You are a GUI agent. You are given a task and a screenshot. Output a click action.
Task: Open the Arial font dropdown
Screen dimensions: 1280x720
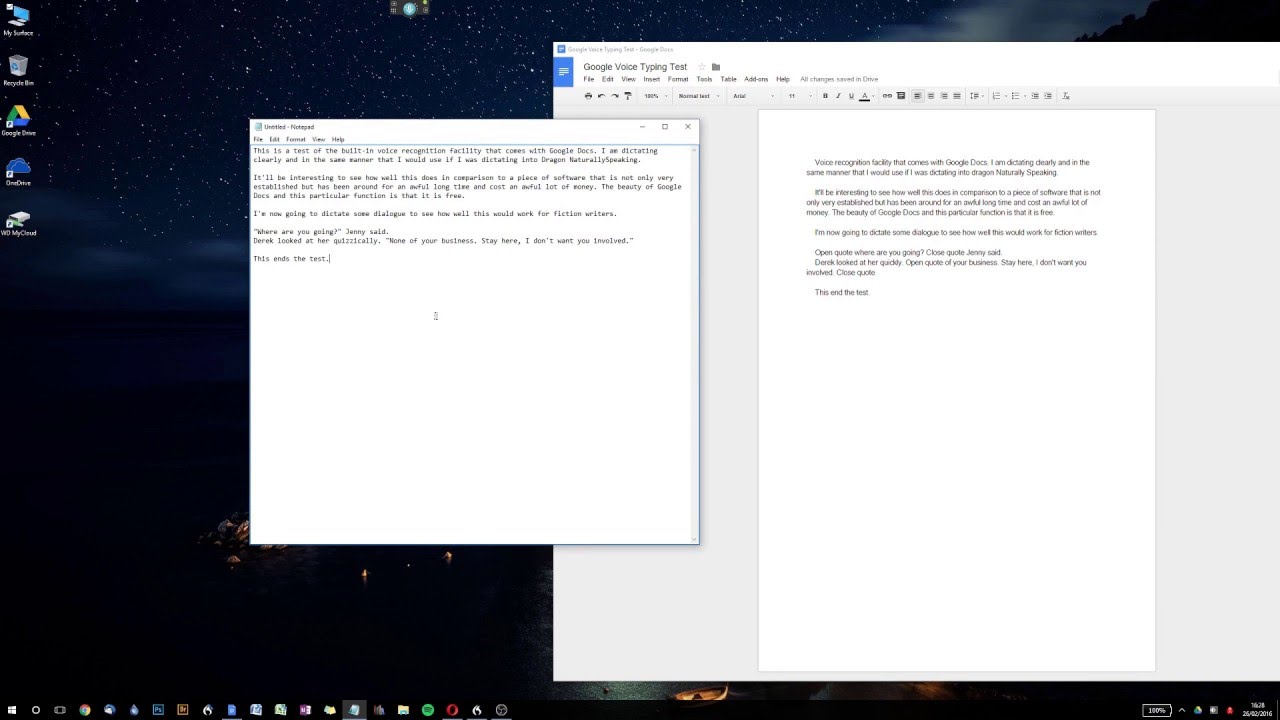pos(754,96)
